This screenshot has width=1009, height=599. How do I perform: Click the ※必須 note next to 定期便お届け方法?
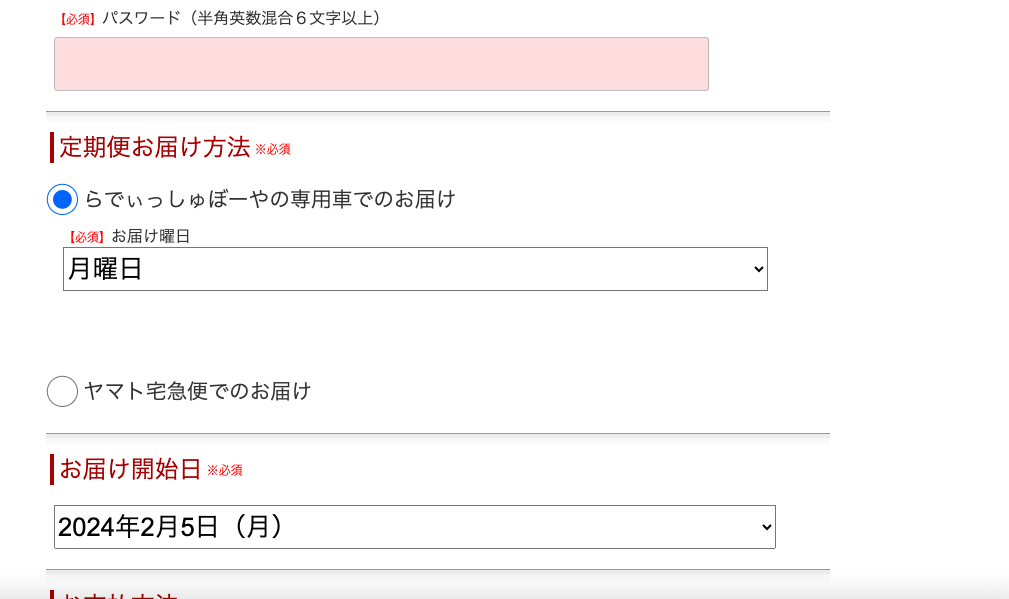(272, 150)
